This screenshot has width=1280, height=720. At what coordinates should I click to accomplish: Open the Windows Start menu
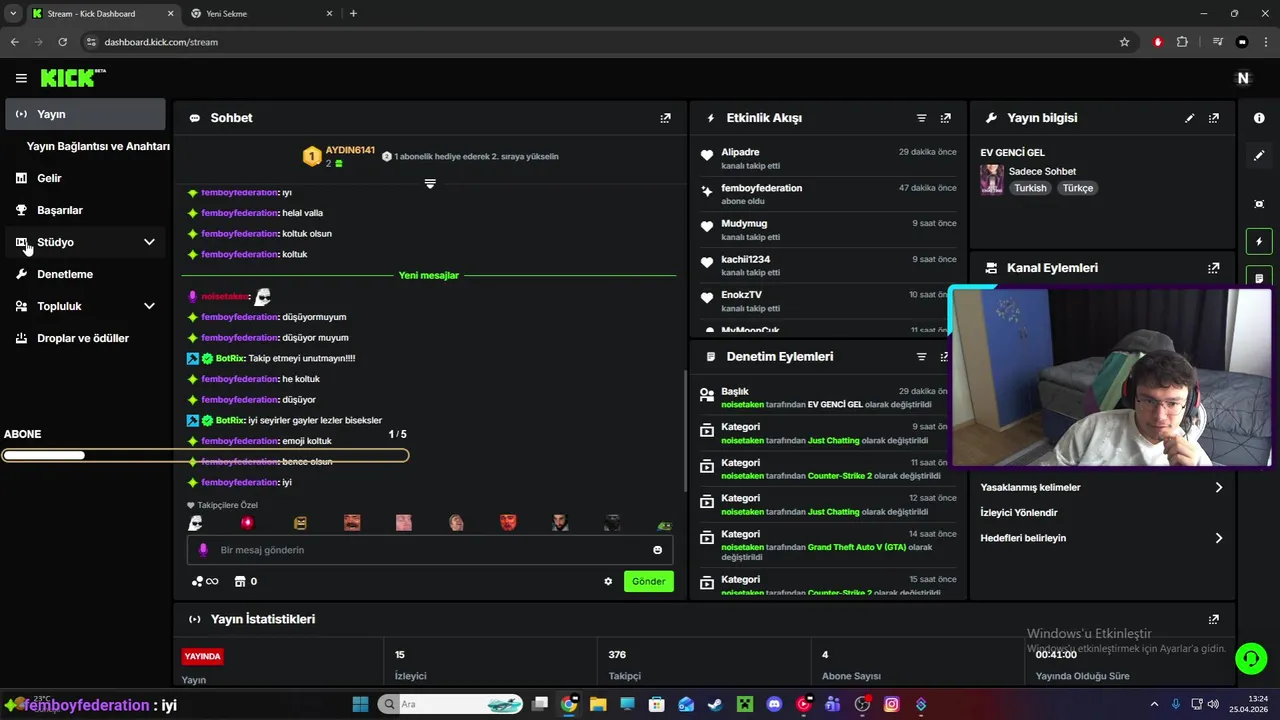click(x=360, y=704)
